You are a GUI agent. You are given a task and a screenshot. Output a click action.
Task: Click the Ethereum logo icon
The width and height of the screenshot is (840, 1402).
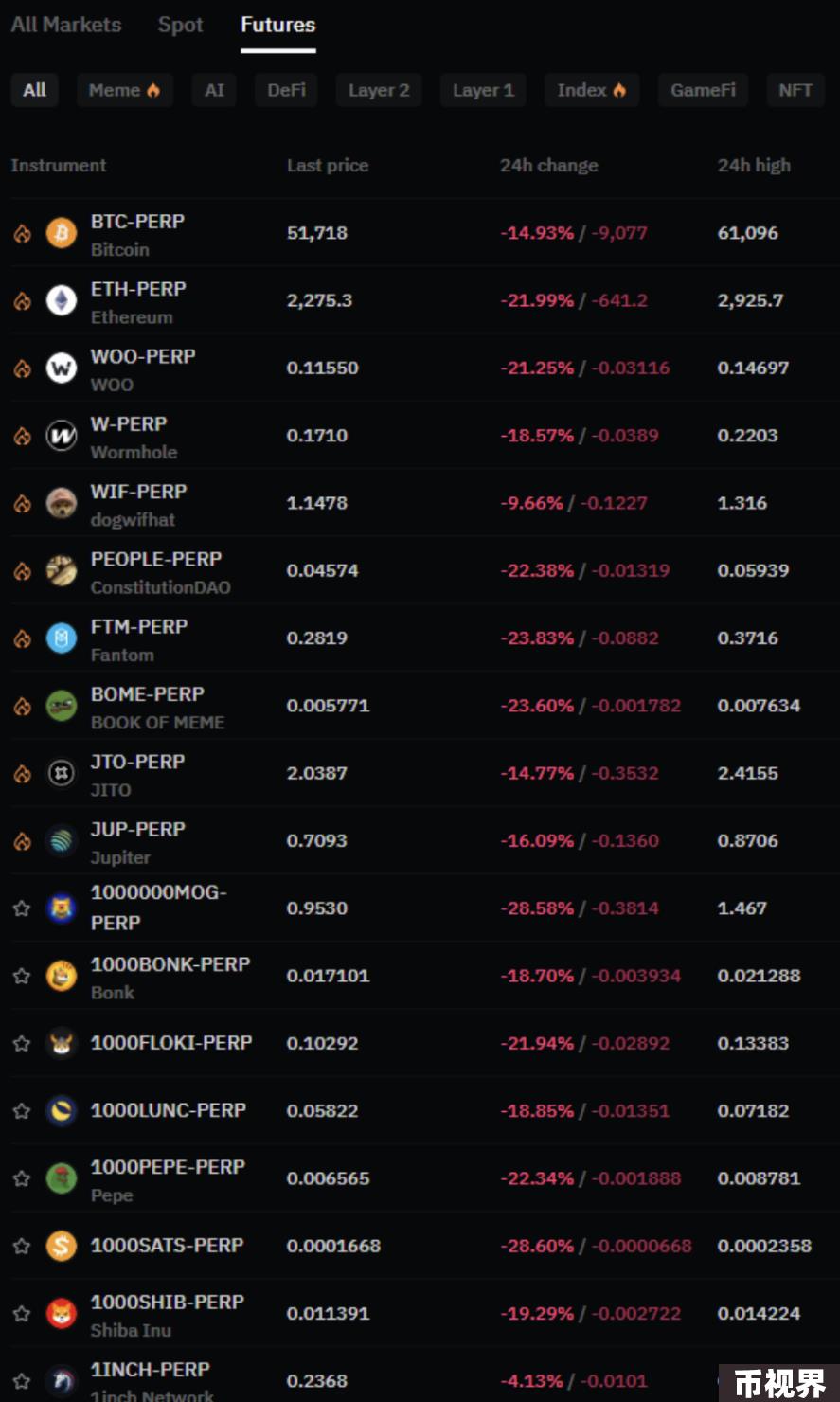62,301
